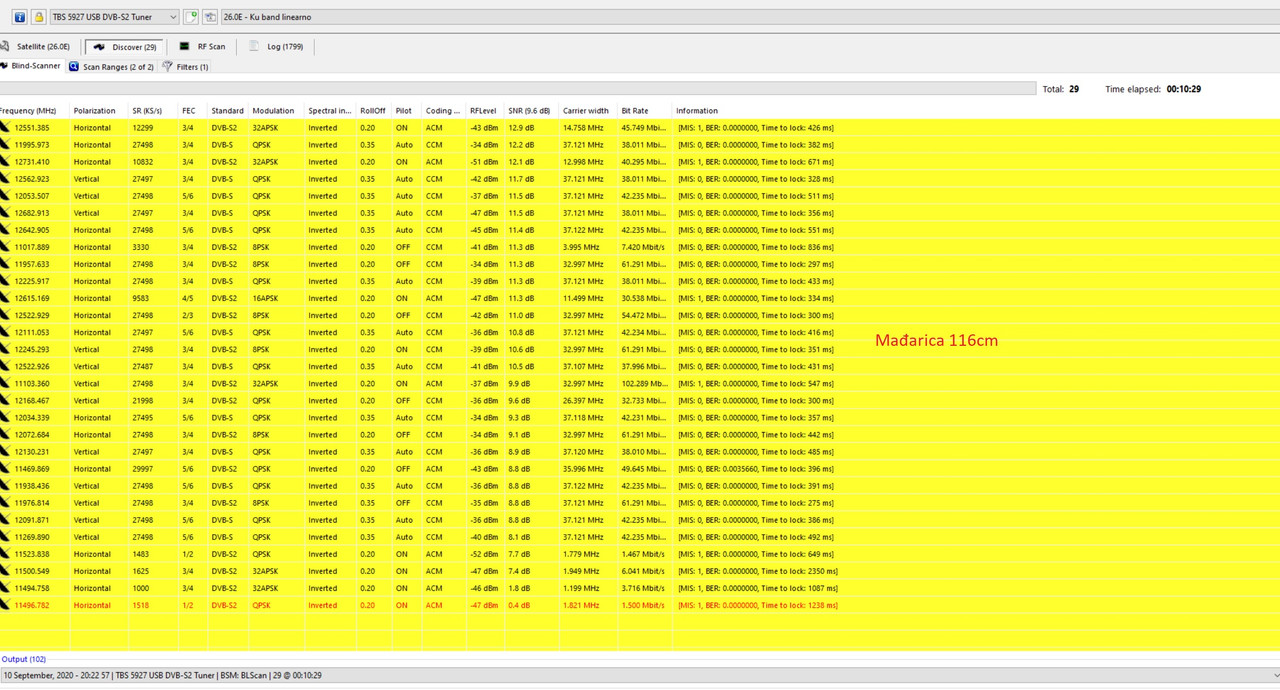
Task: Open the Scan Ranges (2 of 2) tab
Action: tap(112, 67)
